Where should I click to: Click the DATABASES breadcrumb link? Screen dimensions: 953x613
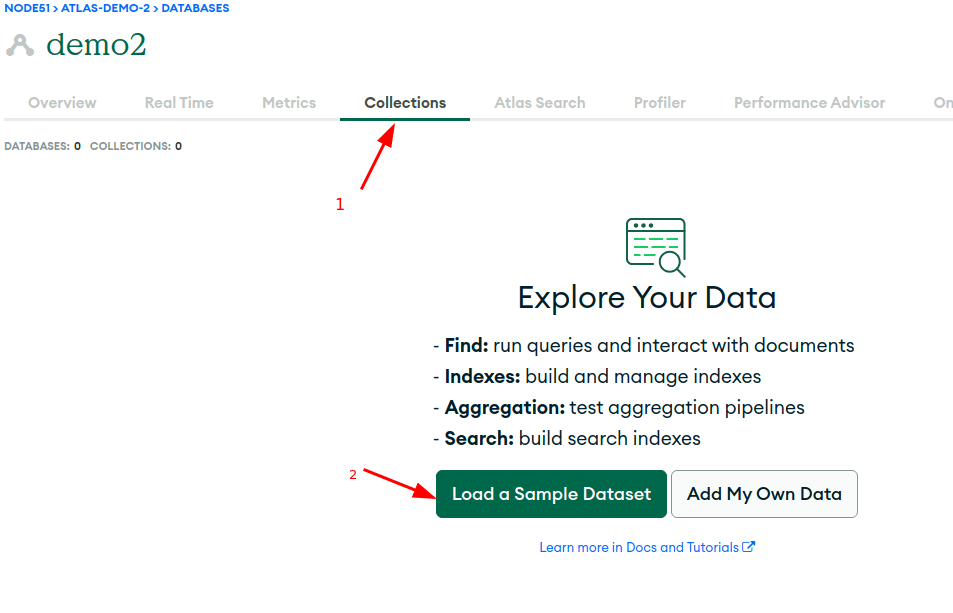pyautogui.click(x=194, y=8)
